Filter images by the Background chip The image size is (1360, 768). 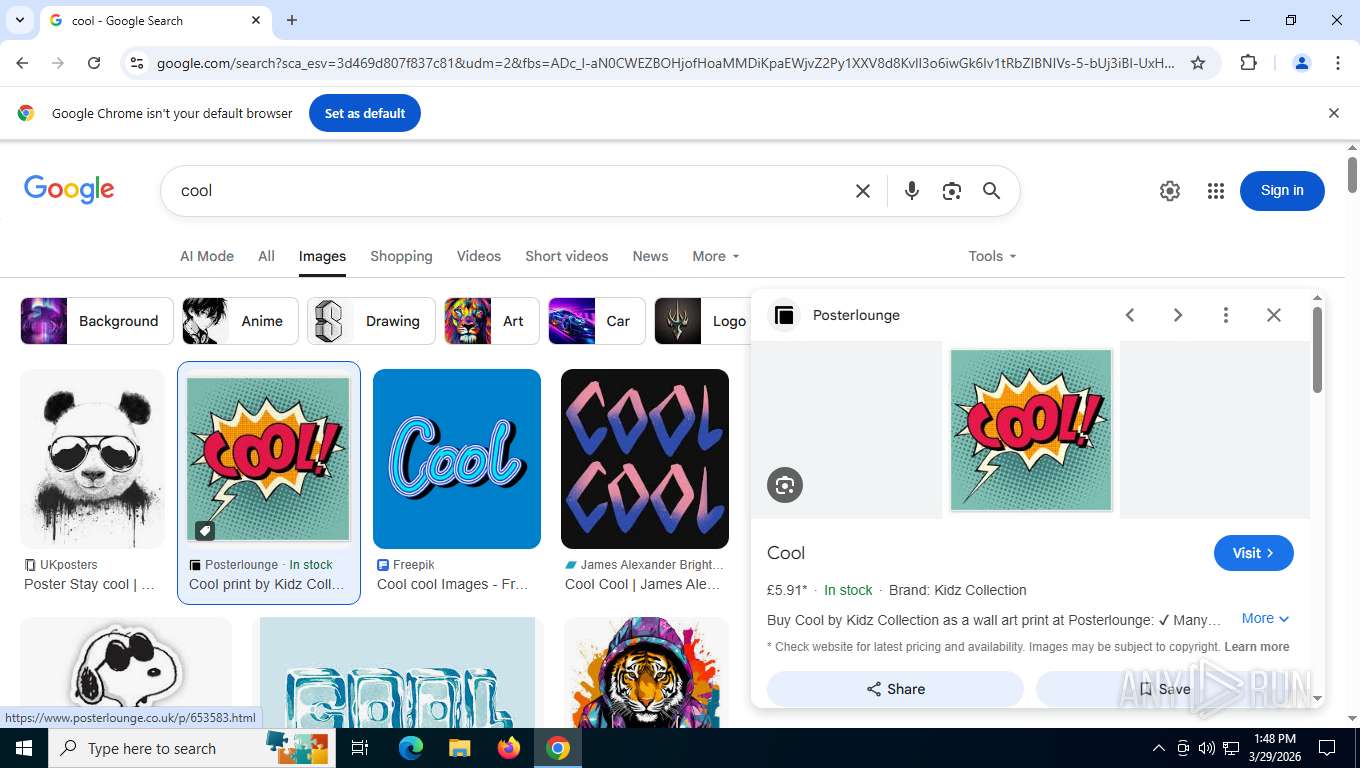pyautogui.click(x=96, y=321)
